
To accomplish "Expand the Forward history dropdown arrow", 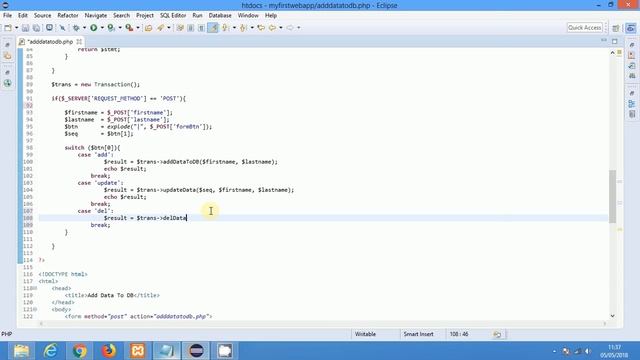I will (x=299, y=28).
